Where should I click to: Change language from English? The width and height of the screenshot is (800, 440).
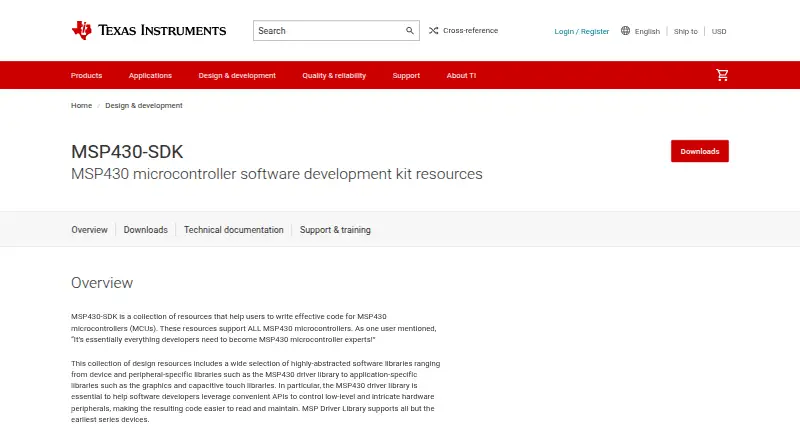647,31
